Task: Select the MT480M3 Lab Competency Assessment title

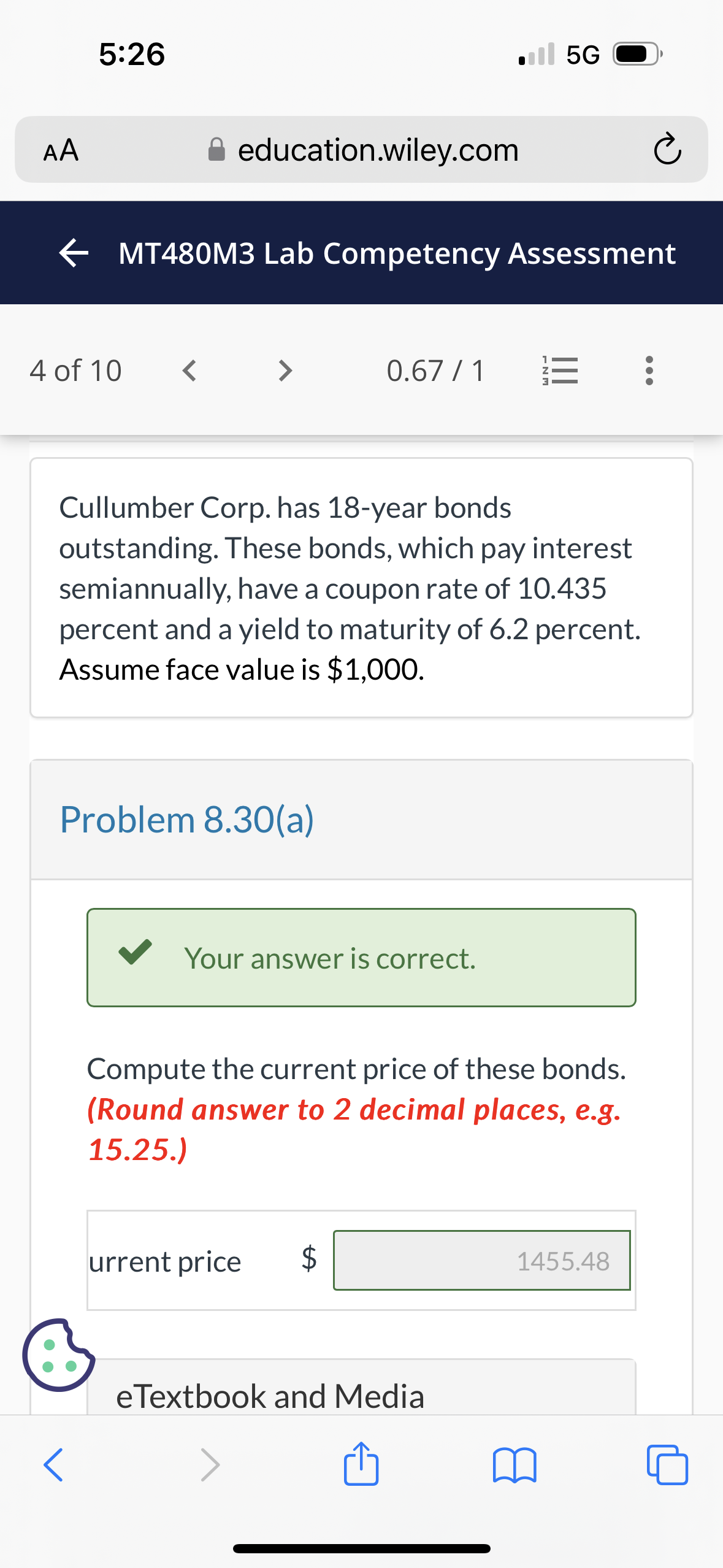Action: [397, 253]
